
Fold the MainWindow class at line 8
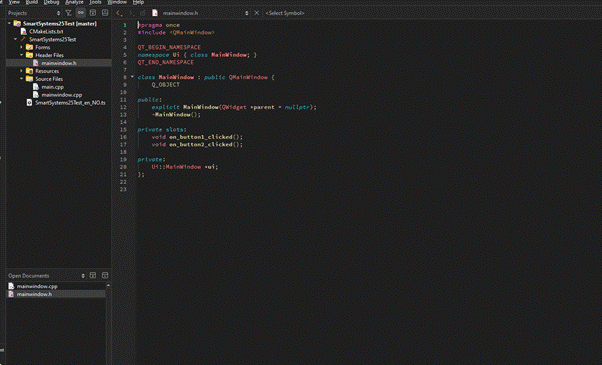pos(132,77)
